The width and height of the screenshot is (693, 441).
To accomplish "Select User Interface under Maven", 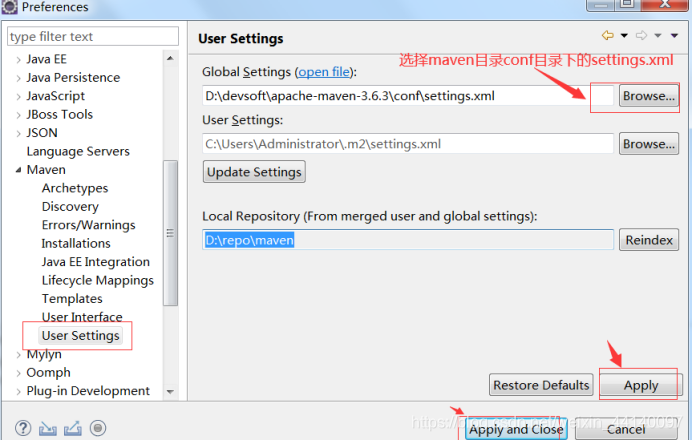I will 82,317.
